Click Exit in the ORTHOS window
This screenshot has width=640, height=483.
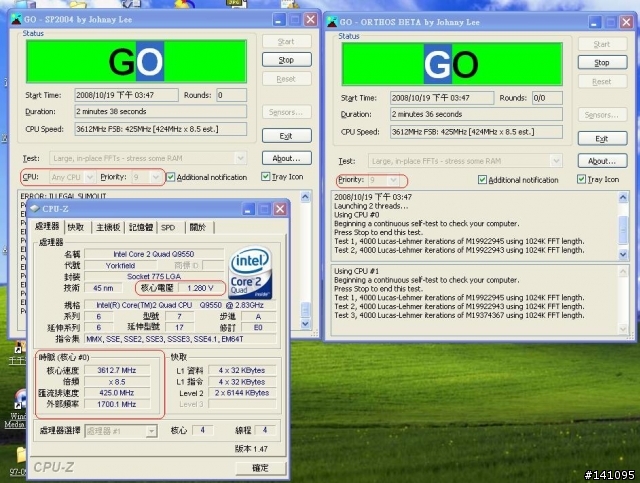pyautogui.click(x=602, y=138)
